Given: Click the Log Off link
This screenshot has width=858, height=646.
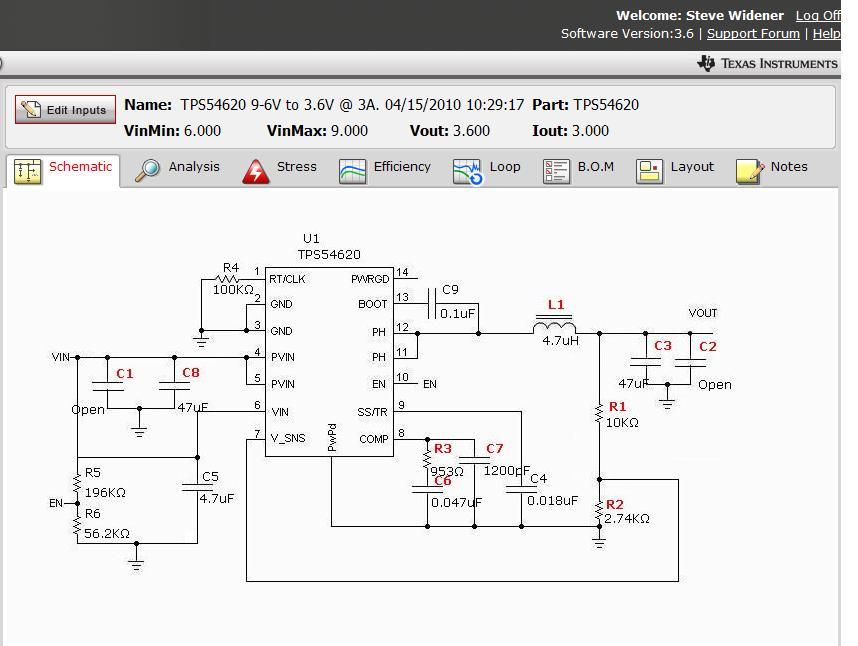Looking at the screenshot, I should pos(818,15).
